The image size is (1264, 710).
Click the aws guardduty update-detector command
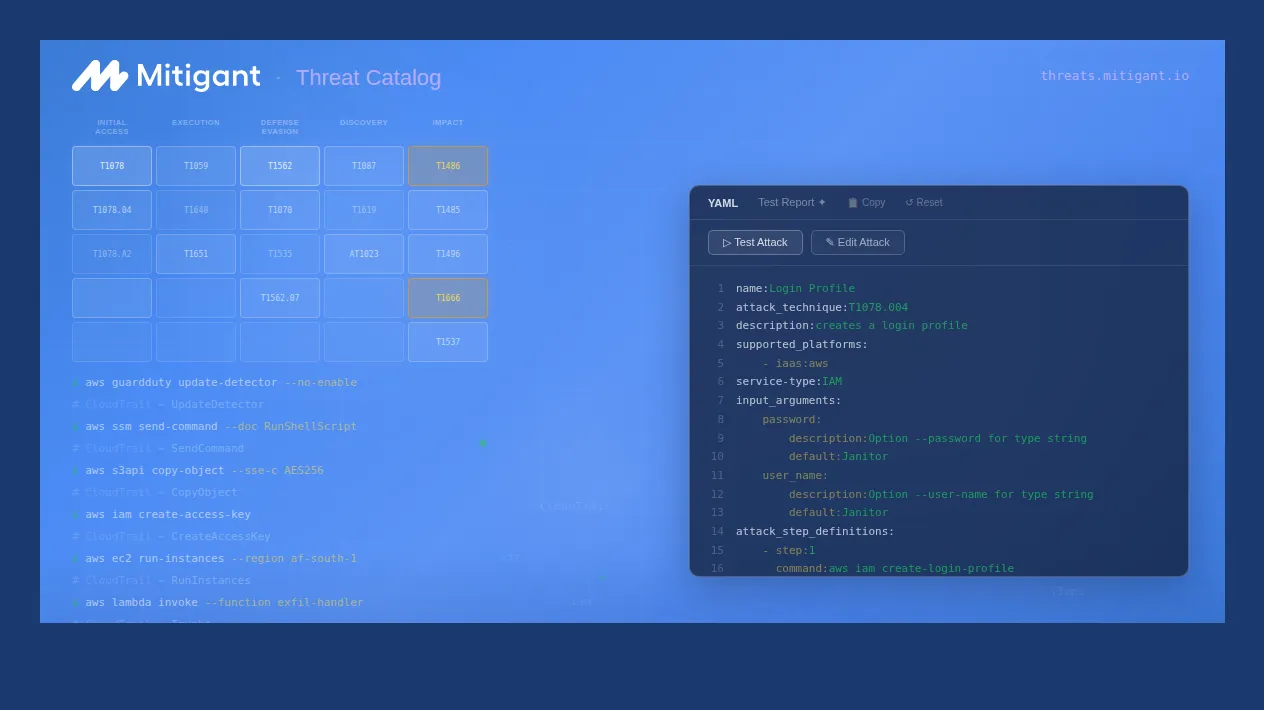(x=215, y=382)
